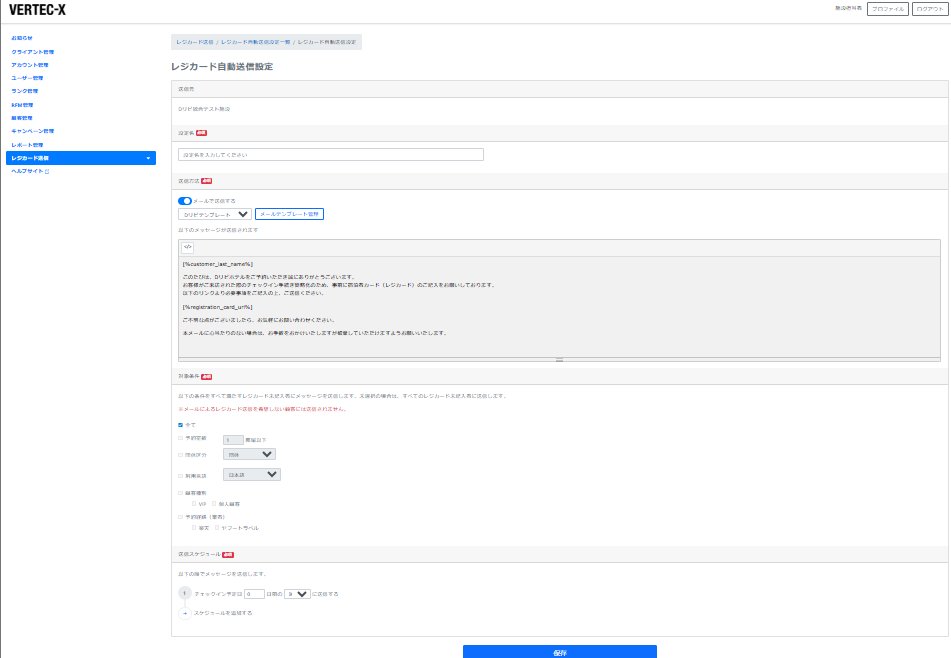The height and width of the screenshot is (658, 951).
Task: Check the 予約経路（業者）checkbox
Action: click(181, 517)
